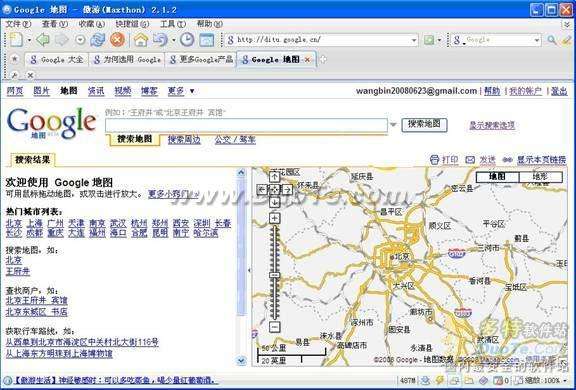576x390 pixels.
Task: Open the 工具 menu
Action: click(173, 24)
